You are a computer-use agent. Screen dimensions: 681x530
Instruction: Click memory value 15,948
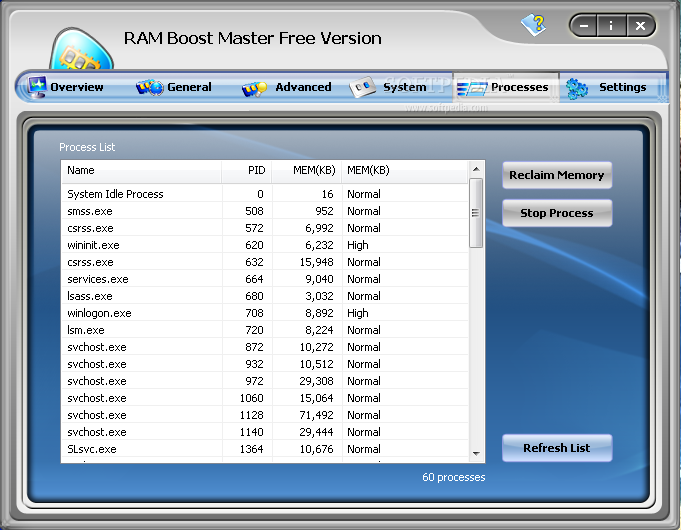316,262
